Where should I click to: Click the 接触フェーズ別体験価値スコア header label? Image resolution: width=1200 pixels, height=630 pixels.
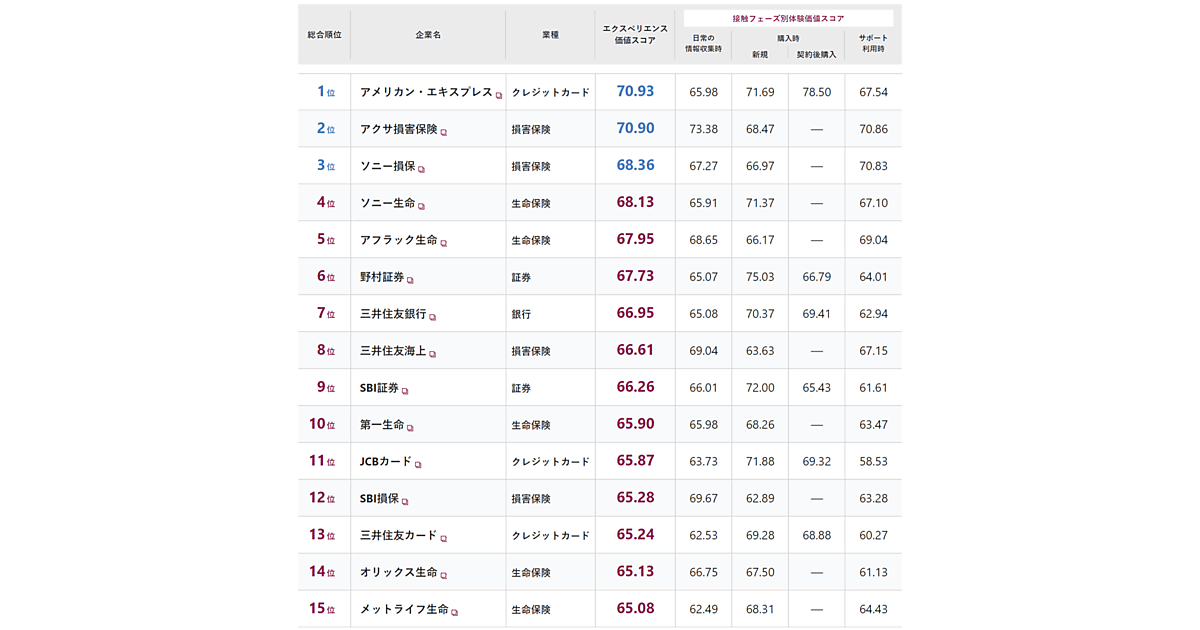[x=788, y=18]
